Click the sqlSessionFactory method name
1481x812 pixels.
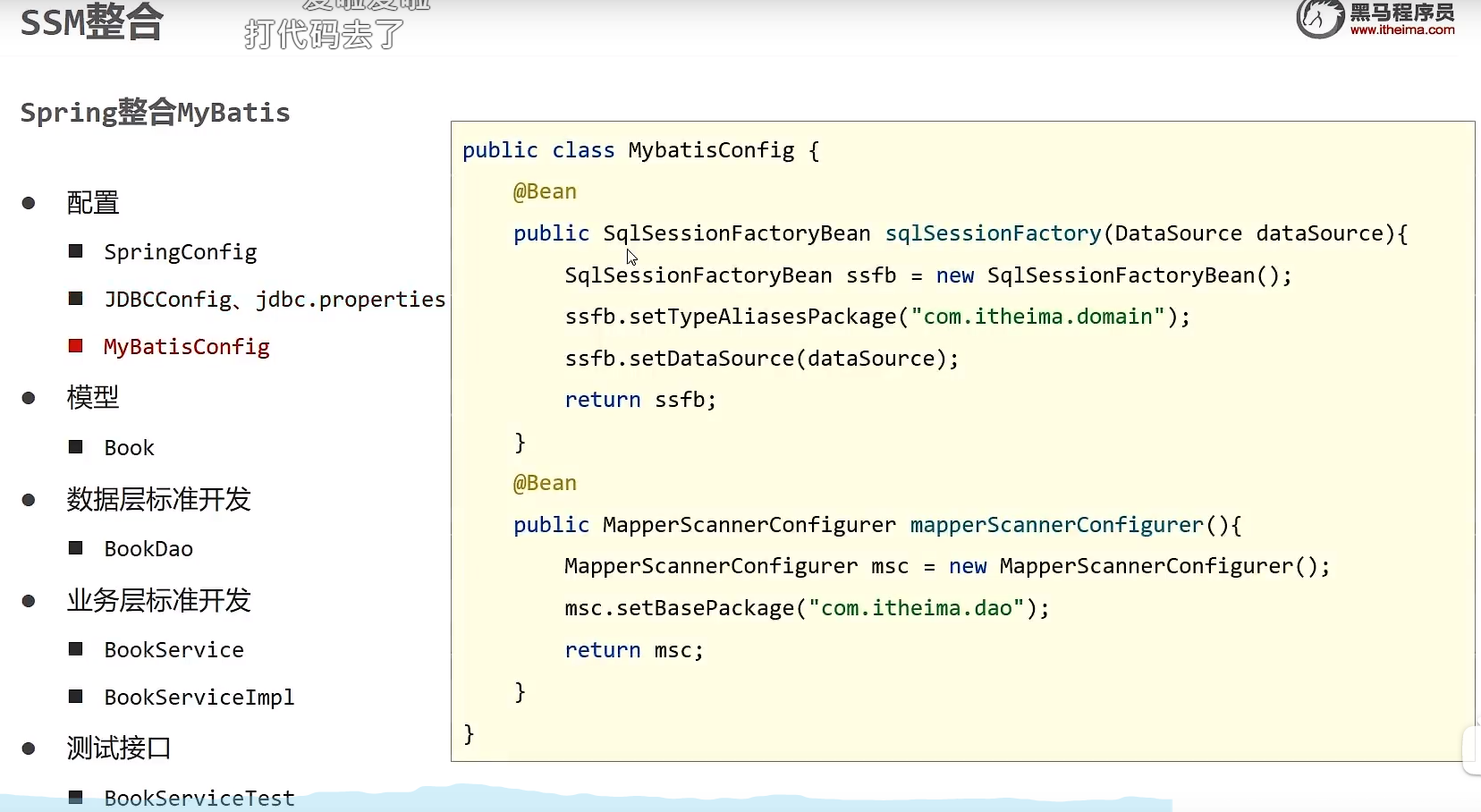[x=993, y=233]
